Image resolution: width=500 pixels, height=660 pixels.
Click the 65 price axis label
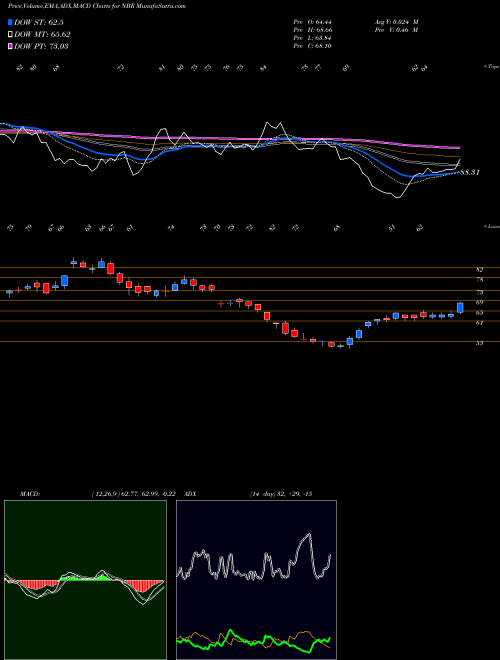point(479,313)
